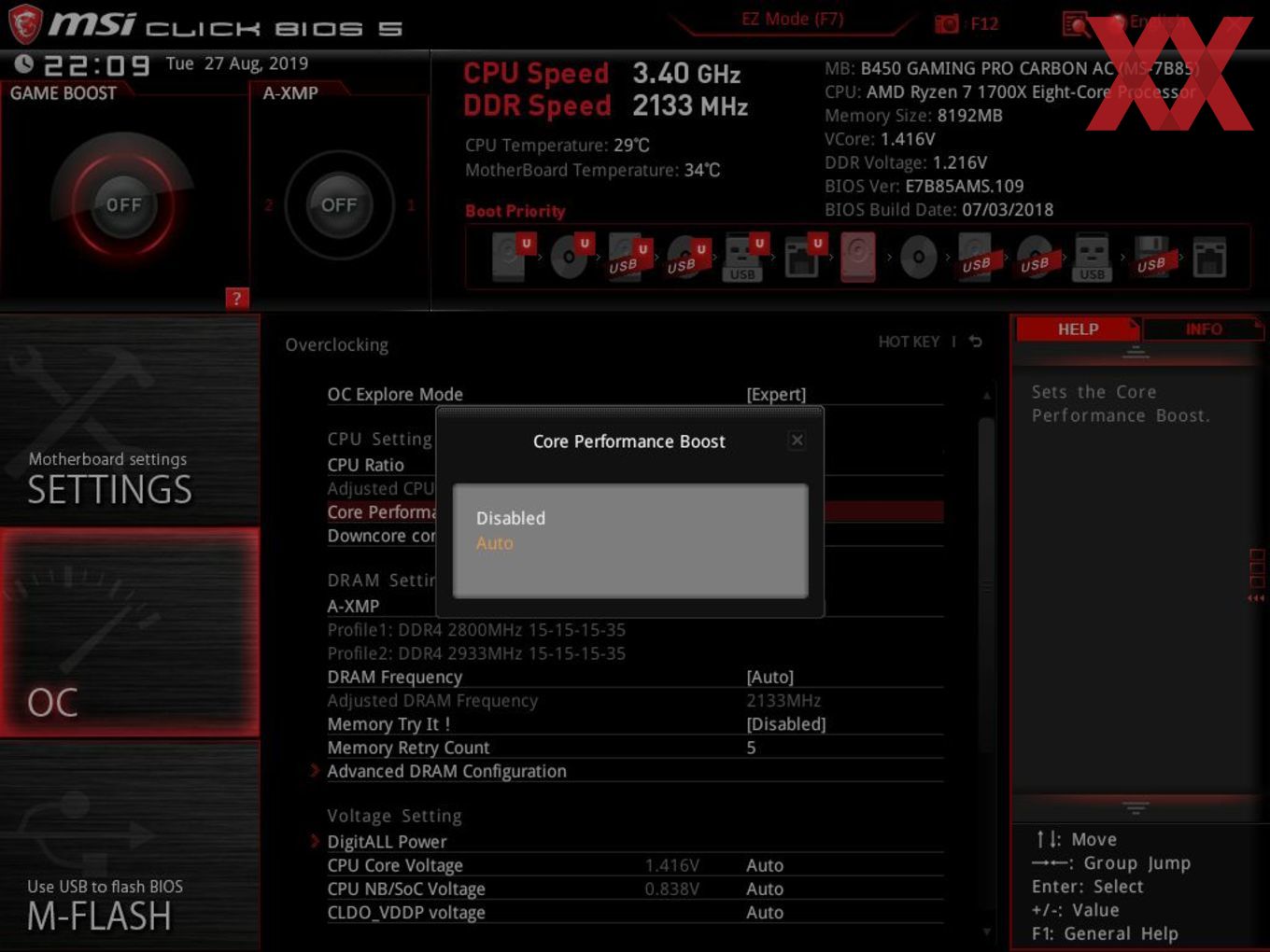This screenshot has width=1270, height=952.
Task: Click the UEFI USB key boot icon
Action: tap(744, 257)
